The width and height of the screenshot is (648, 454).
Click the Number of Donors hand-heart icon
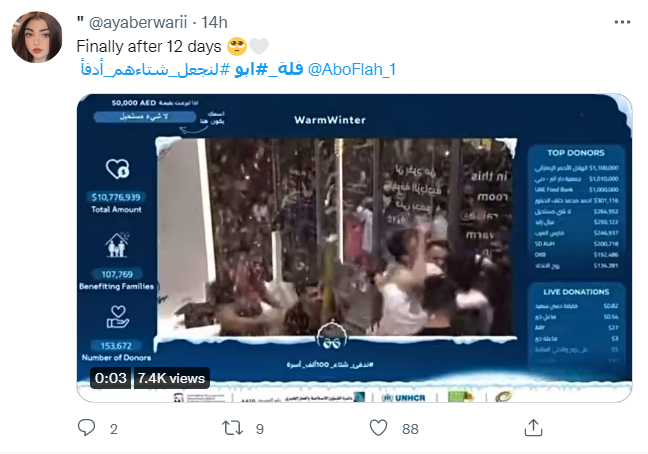click(117, 317)
